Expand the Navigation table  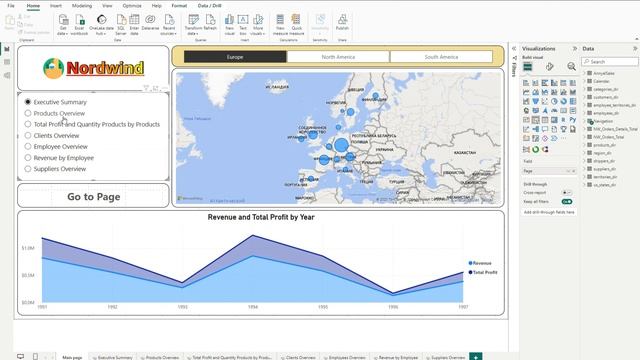(x=584, y=121)
